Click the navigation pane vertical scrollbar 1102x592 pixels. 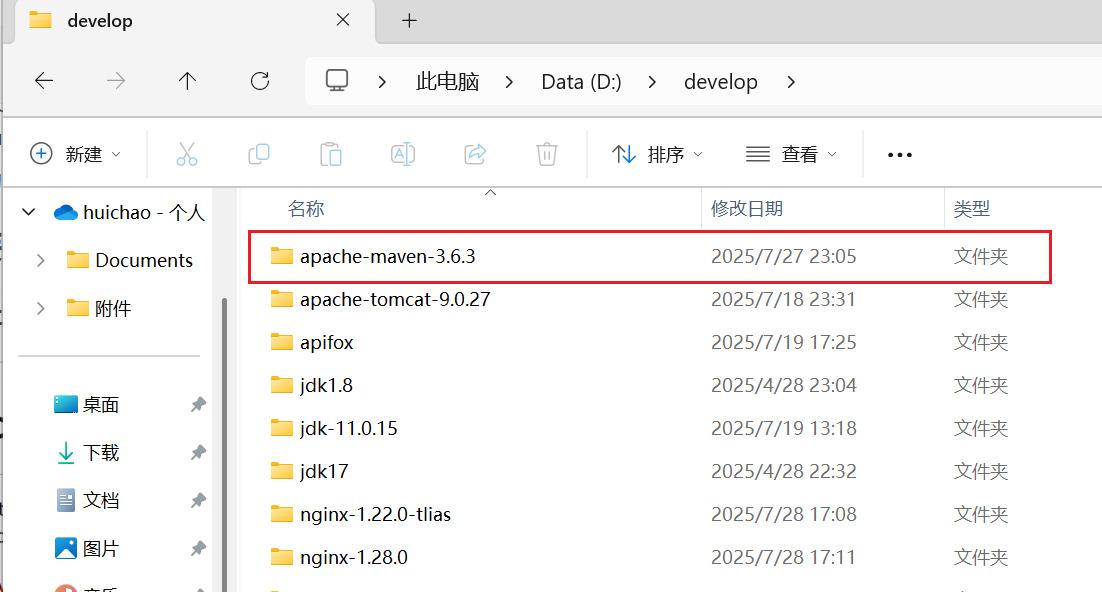(x=224, y=444)
